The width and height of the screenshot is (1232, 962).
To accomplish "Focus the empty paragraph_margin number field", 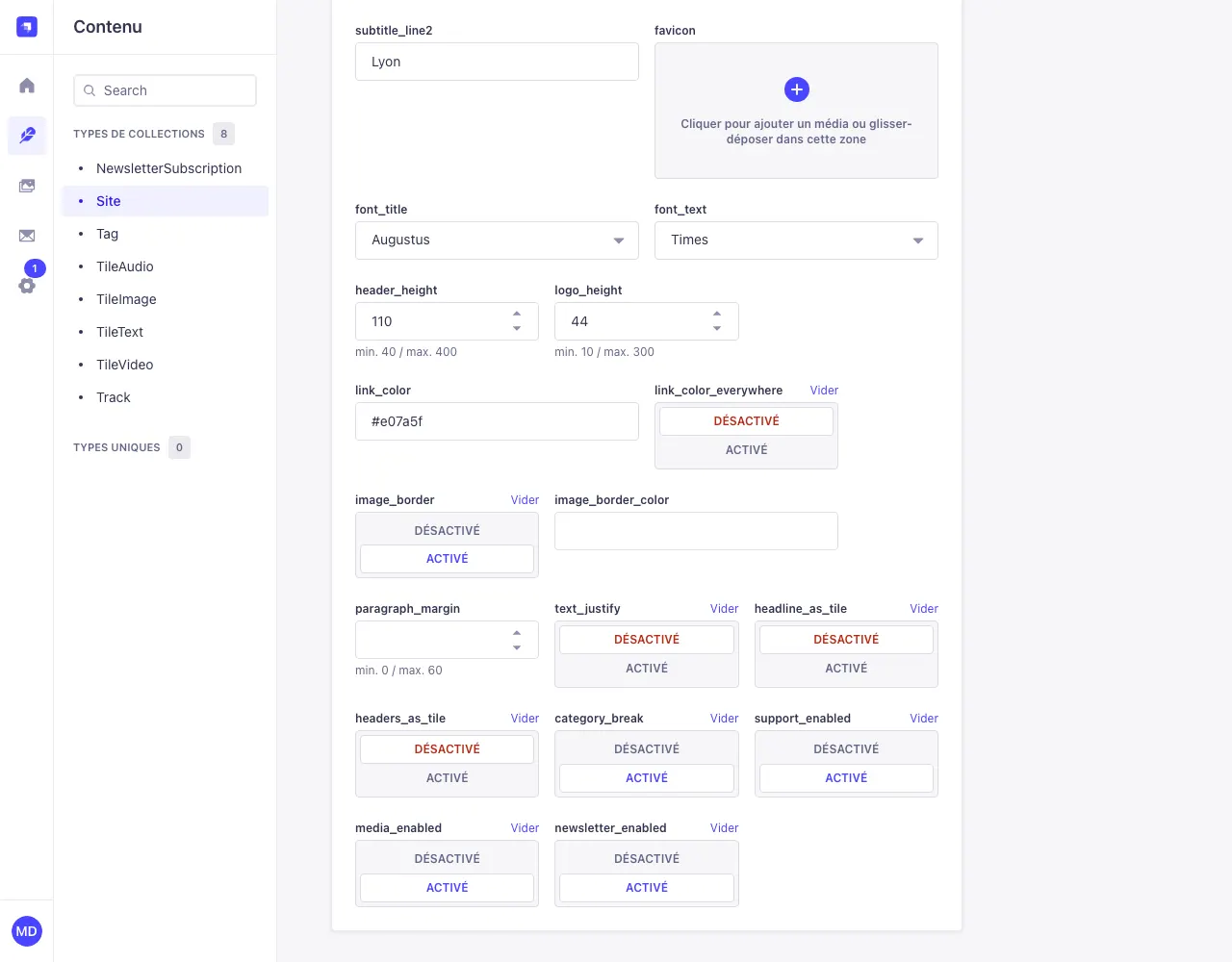I will coord(447,641).
